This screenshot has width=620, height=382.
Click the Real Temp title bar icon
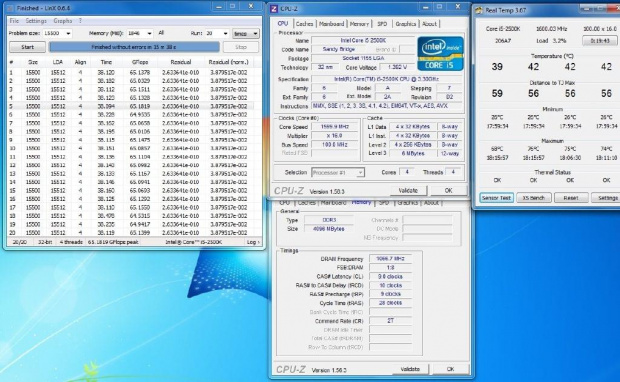coord(479,10)
